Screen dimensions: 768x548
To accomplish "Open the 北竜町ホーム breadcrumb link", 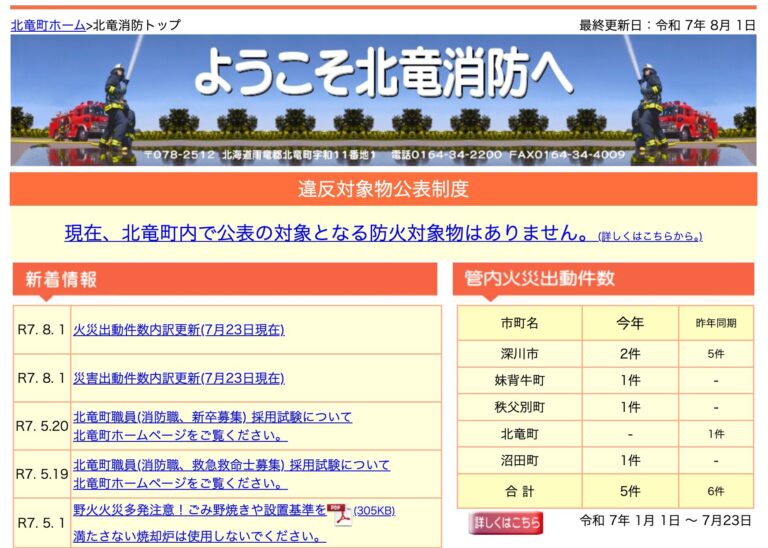I will 48,25.
